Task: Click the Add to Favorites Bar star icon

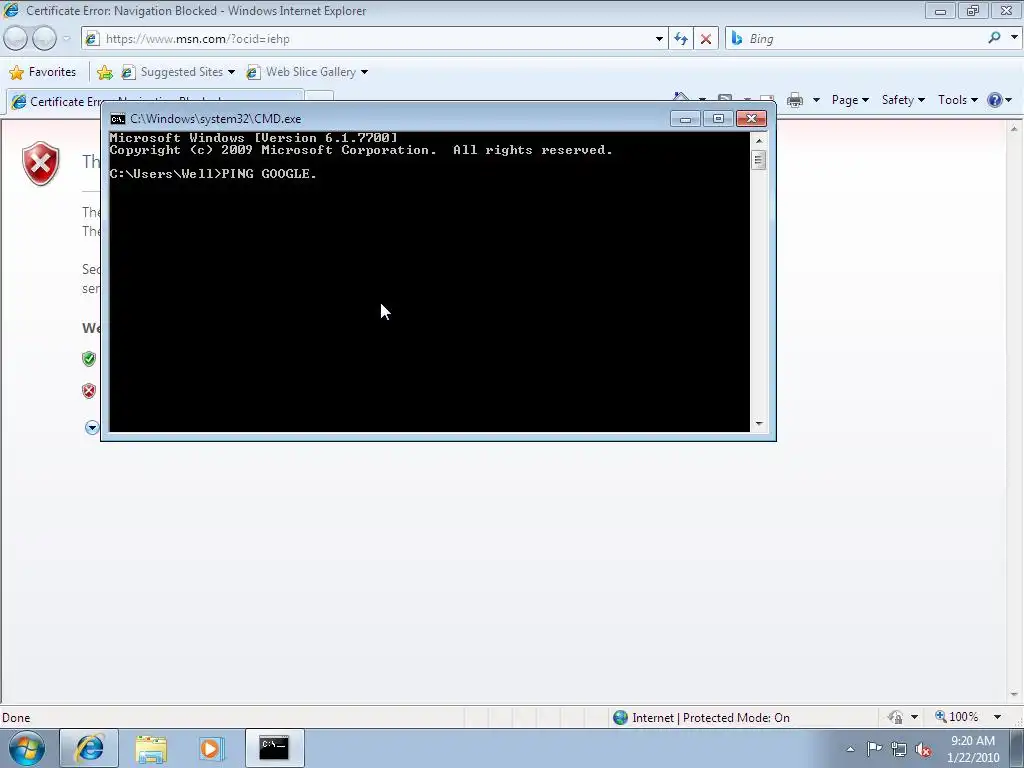Action: click(104, 72)
